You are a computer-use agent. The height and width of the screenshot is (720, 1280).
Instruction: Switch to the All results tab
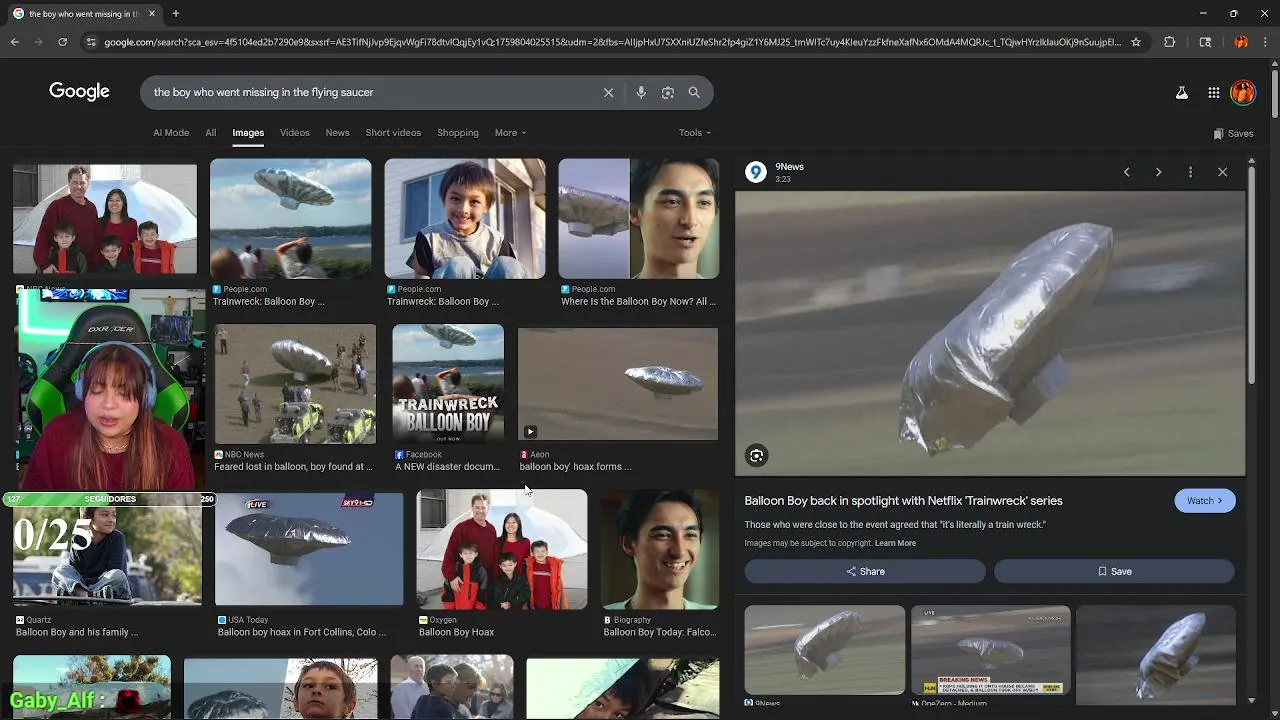pyautogui.click(x=210, y=133)
